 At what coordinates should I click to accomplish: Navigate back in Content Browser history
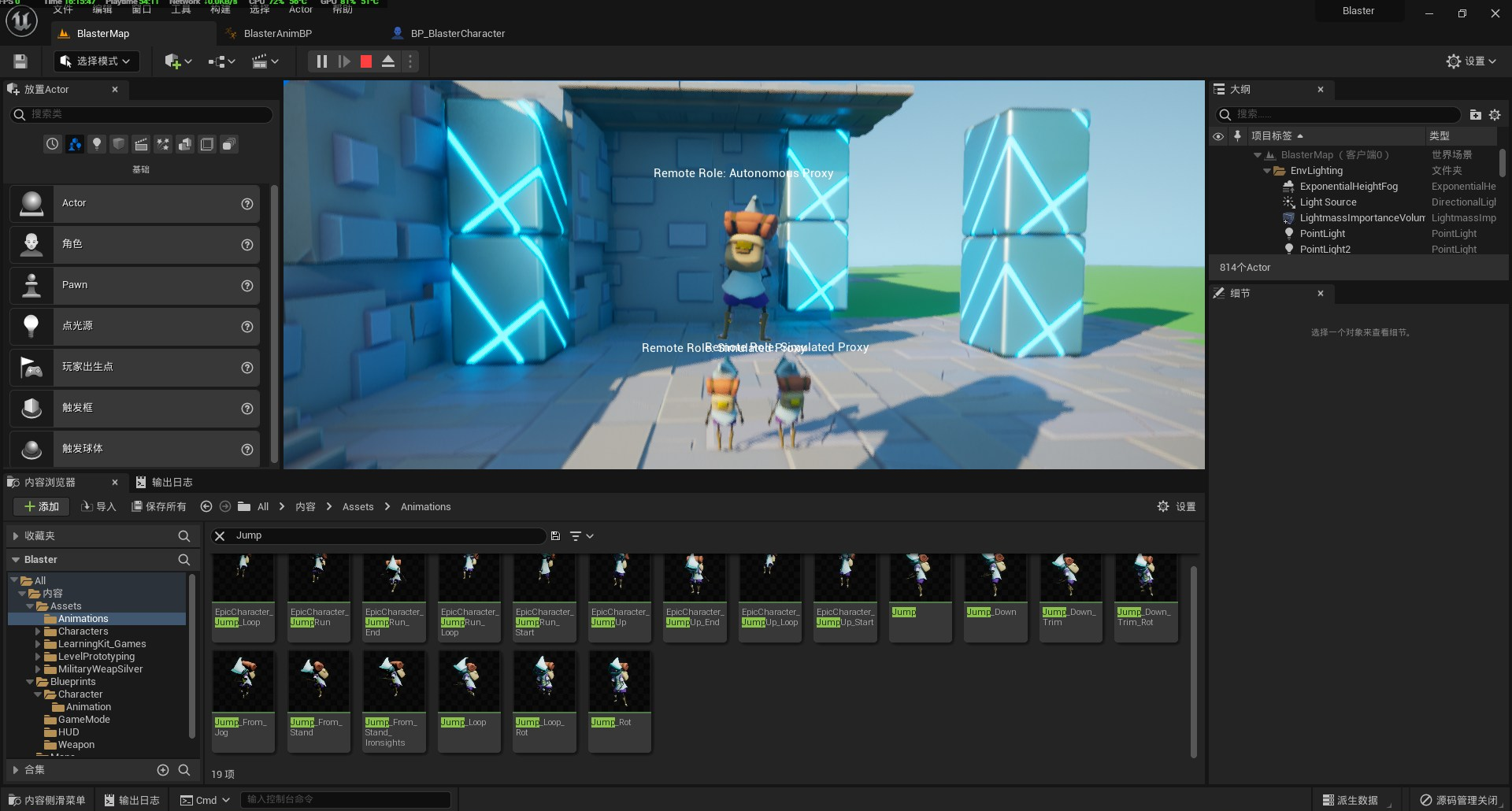[206, 506]
